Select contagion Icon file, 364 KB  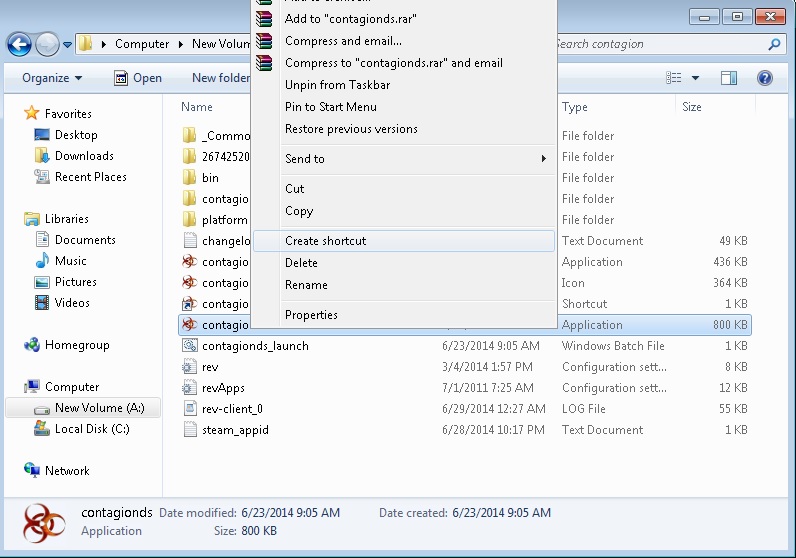[189, 282]
